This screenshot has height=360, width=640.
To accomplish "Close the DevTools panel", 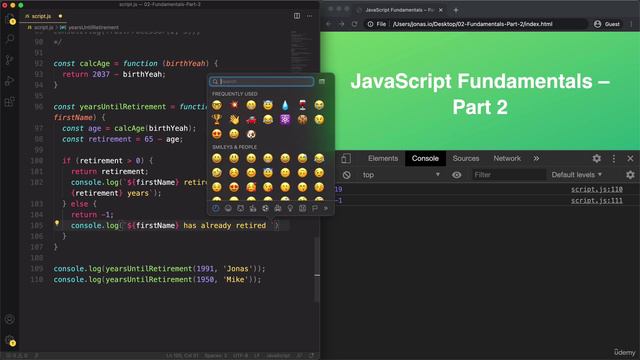I will tap(630, 158).
